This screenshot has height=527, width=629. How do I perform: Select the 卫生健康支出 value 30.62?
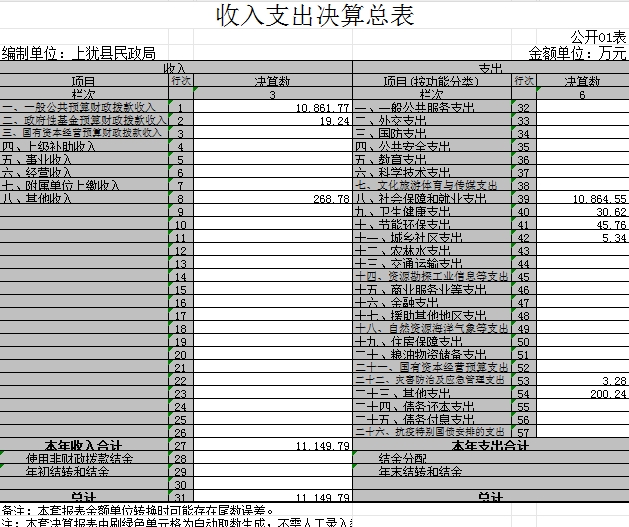click(582, 212)
